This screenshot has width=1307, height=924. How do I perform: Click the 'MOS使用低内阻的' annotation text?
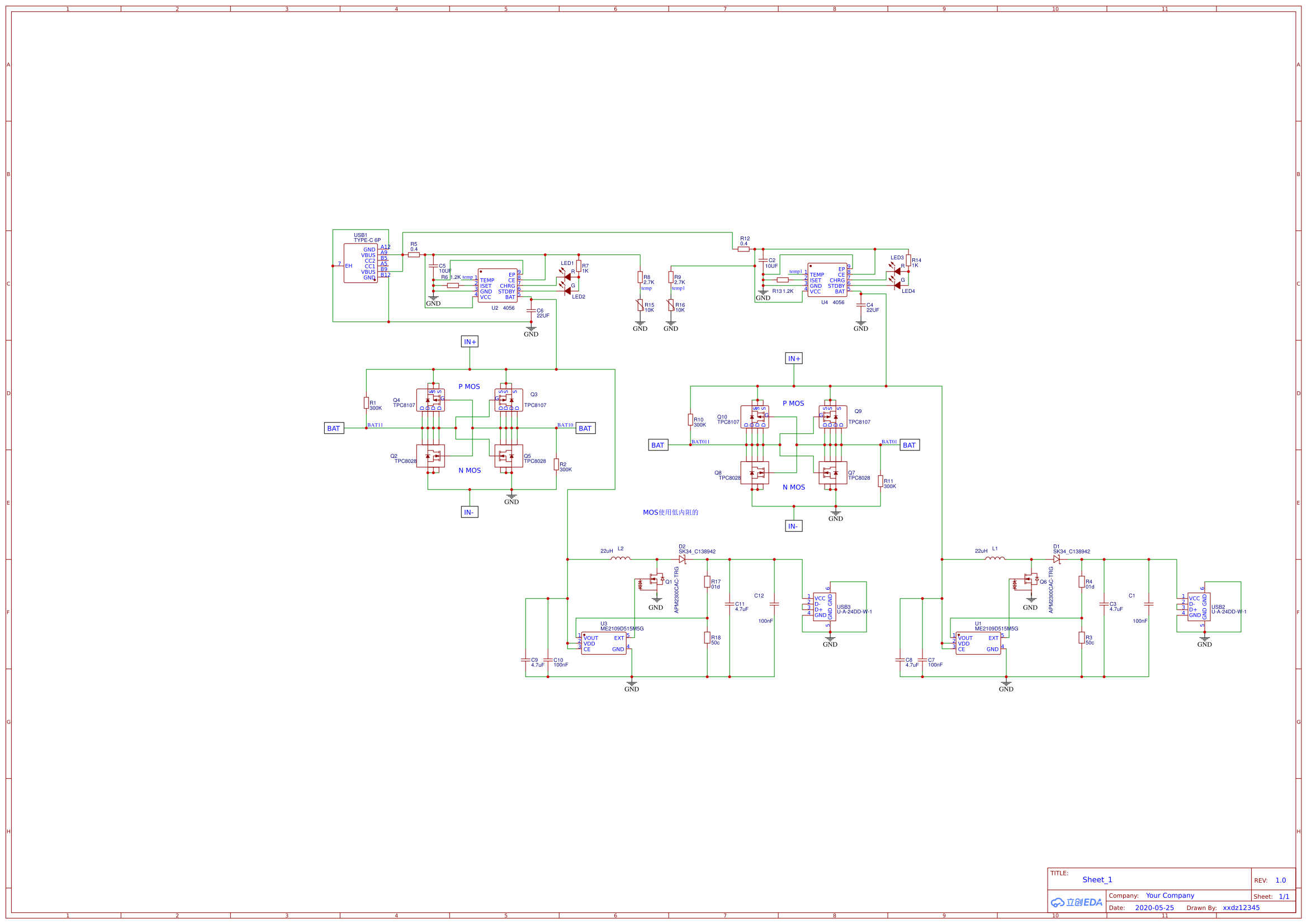[x=670, y=513]
